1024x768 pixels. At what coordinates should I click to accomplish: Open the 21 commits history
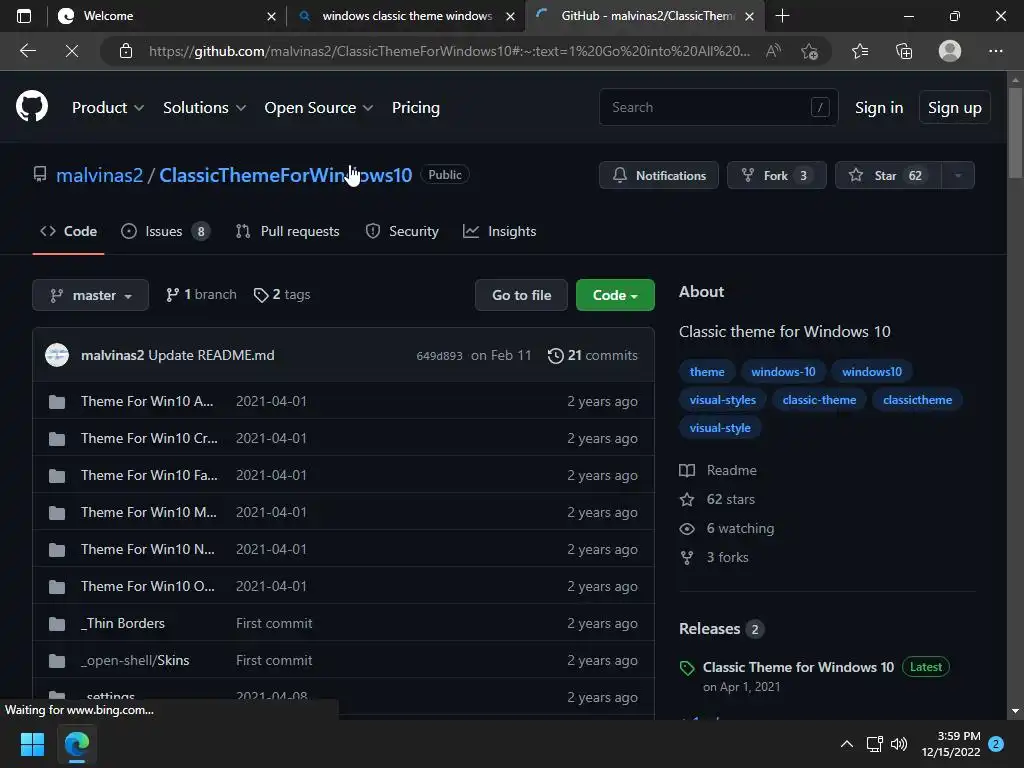592,355
